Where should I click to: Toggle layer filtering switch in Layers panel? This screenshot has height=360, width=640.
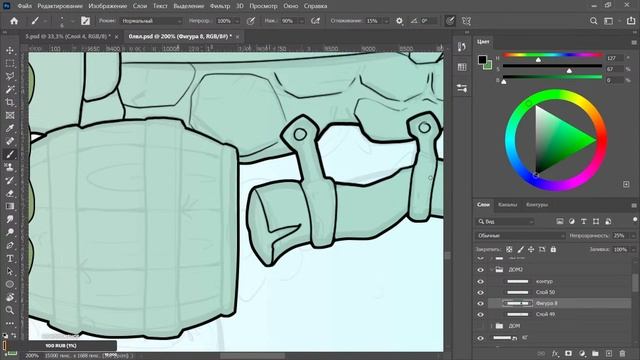pos(635,220)
